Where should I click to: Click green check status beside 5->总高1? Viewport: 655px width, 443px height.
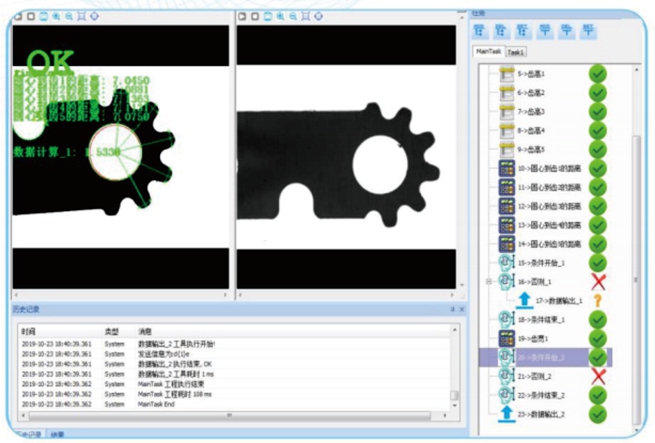(x=598, y=73)
